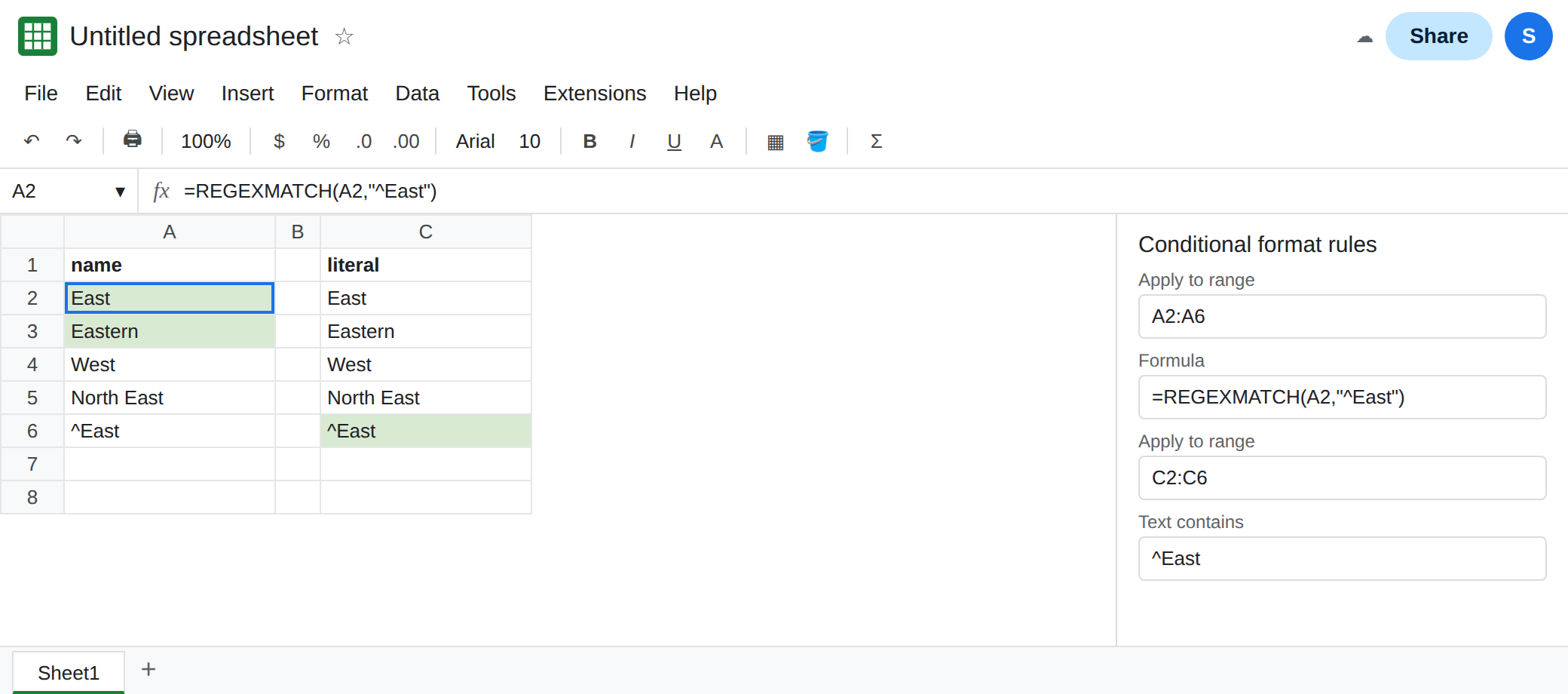Open the Insert menu
Image resolution: width=1568 pixels, height=694 pixels.
(x=247, y=93)
